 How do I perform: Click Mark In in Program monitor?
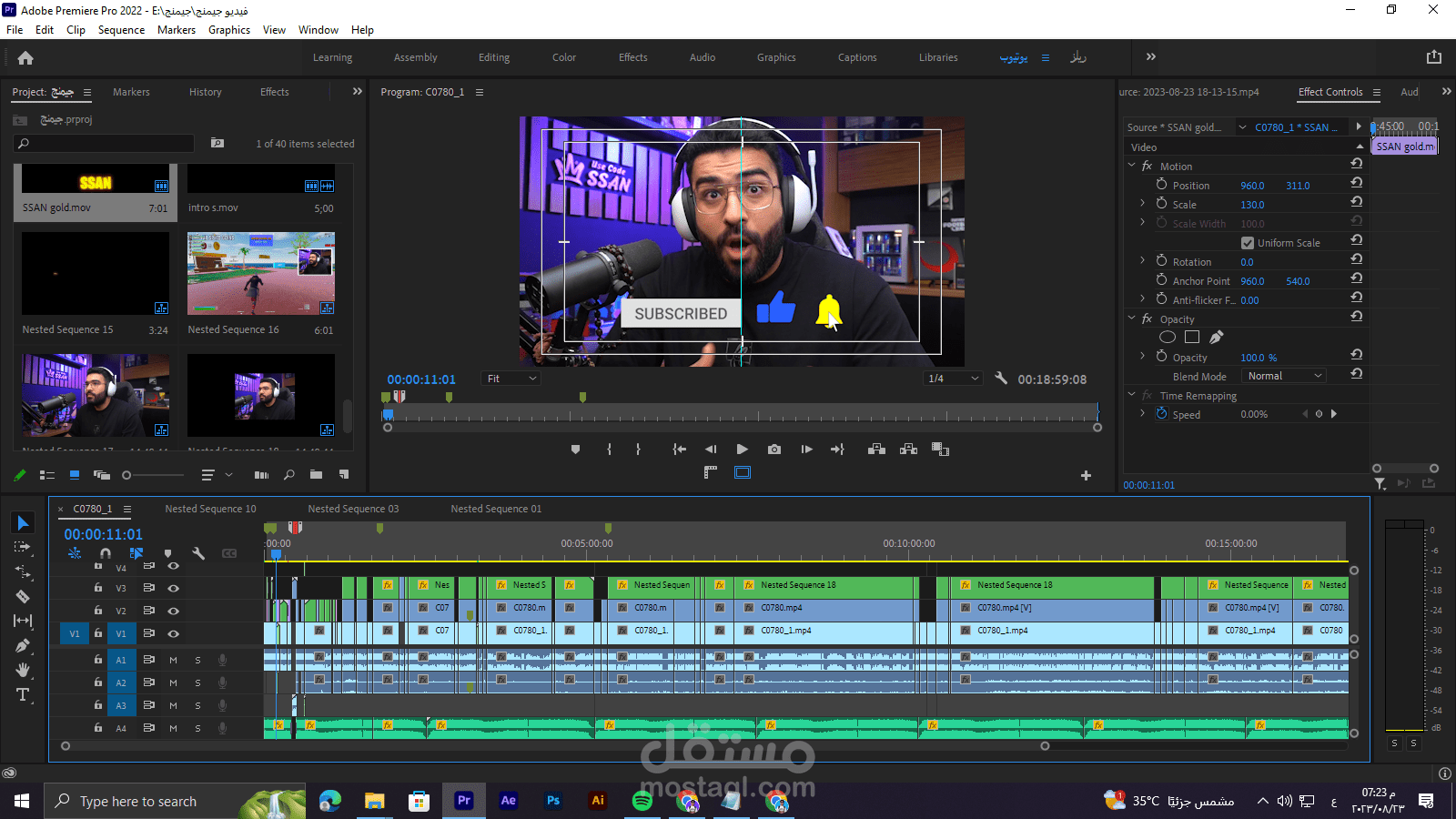point(609,449)
